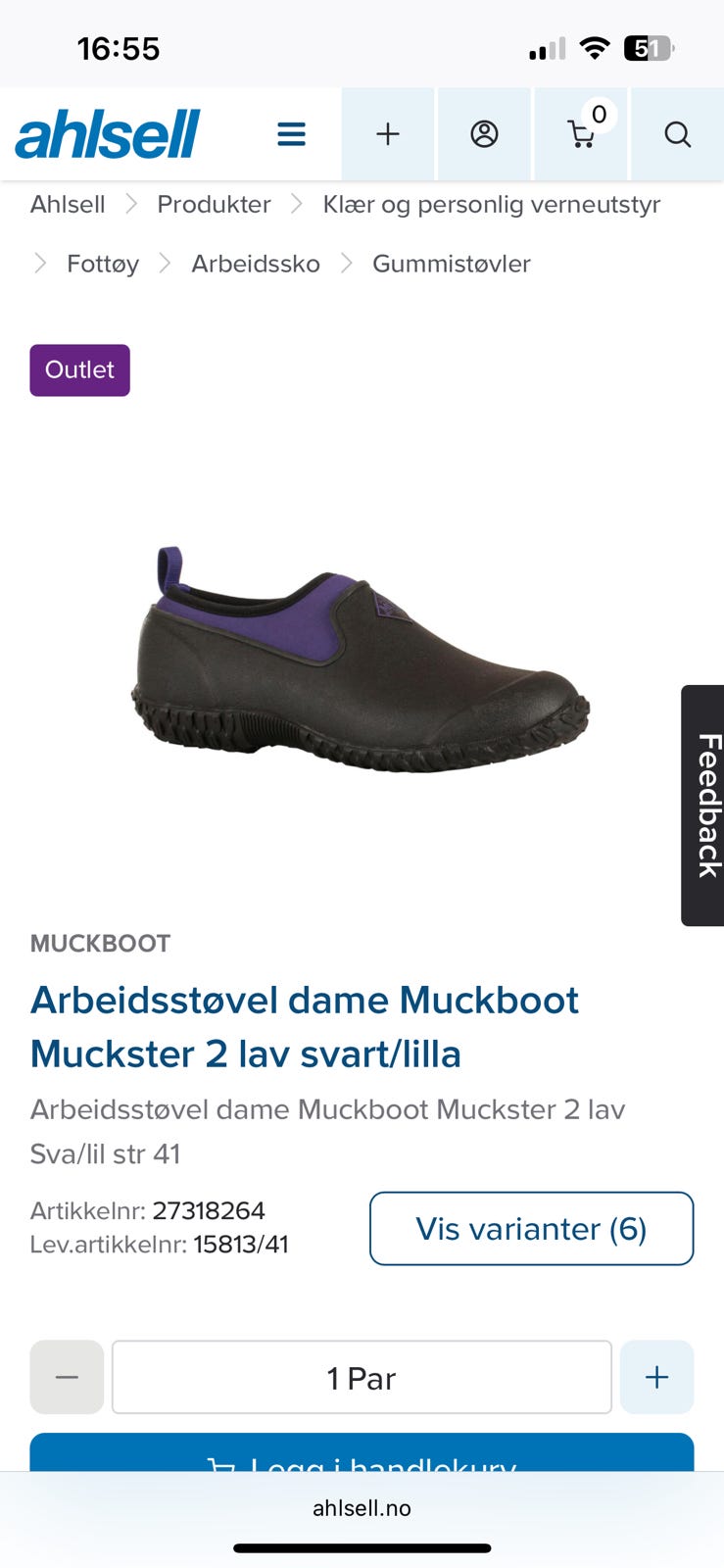Tap the search magnifier icon
This screenshot has height=1568, width=724.
click(x=678, y=134)
